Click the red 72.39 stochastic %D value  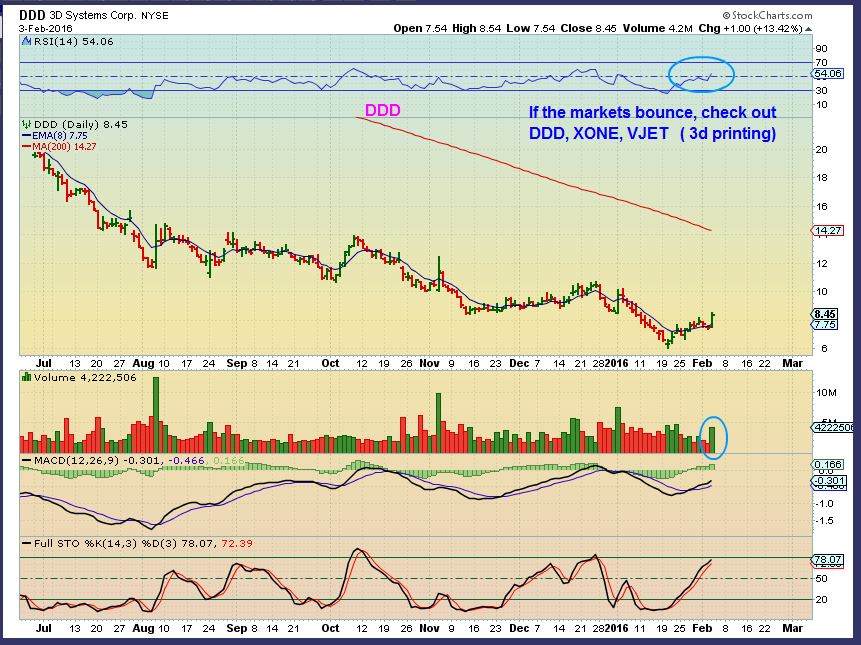tap(237, 543)
